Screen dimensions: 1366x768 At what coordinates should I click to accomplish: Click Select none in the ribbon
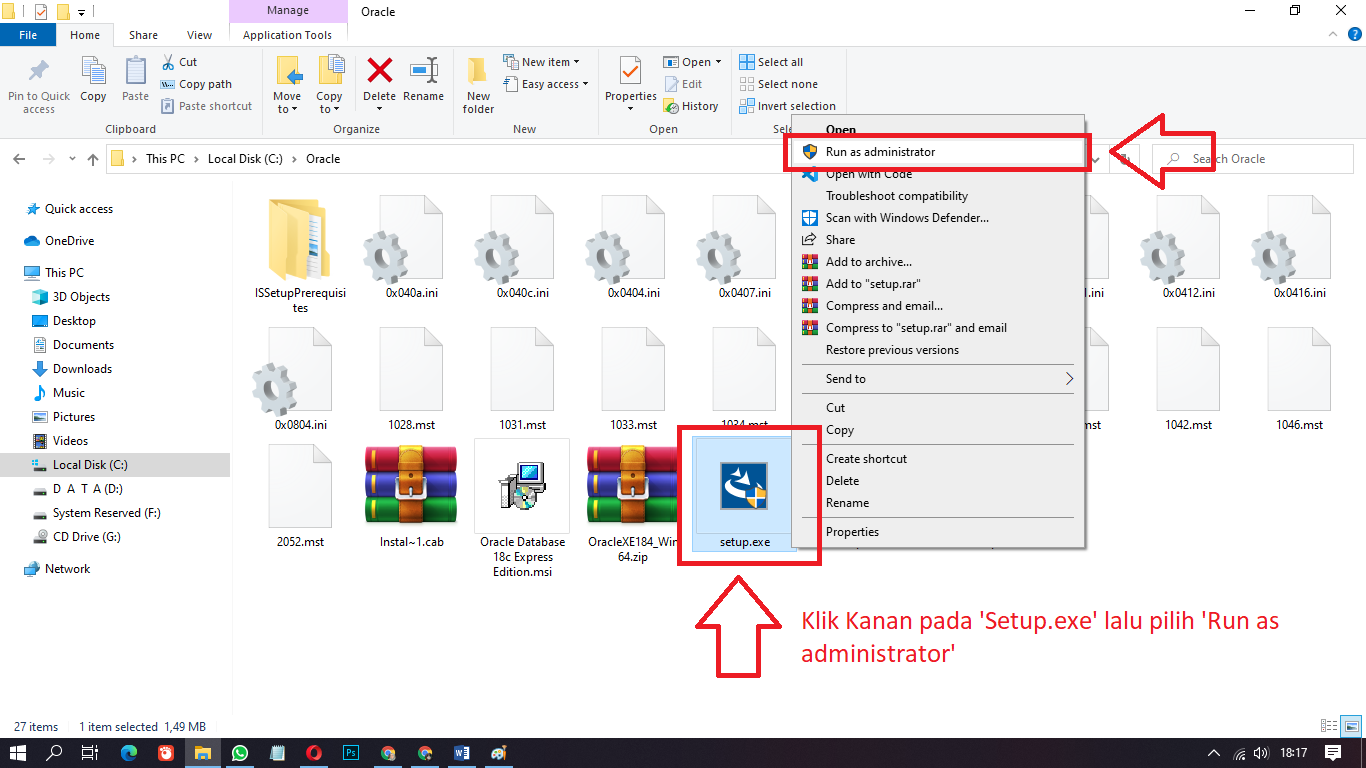pos(778,84)
